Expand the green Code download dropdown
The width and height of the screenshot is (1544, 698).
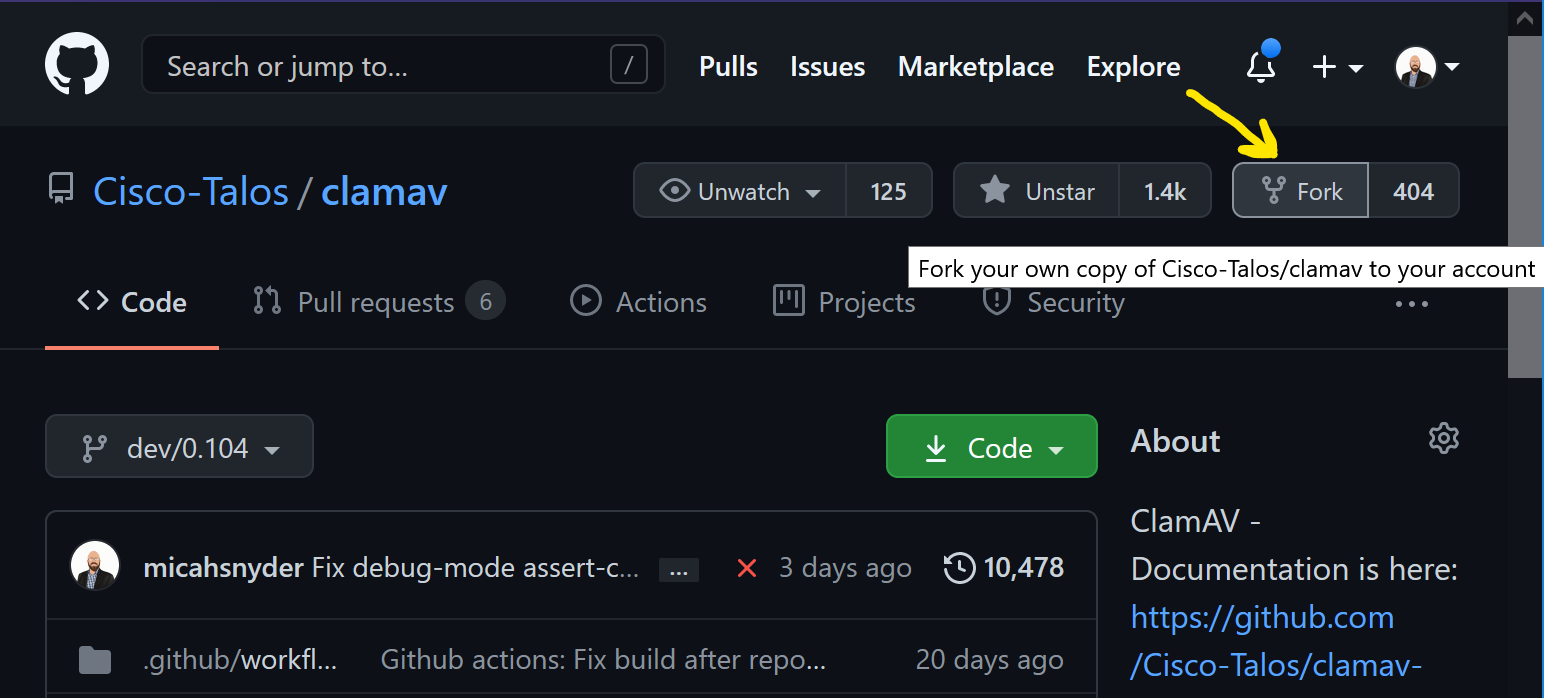991,447
